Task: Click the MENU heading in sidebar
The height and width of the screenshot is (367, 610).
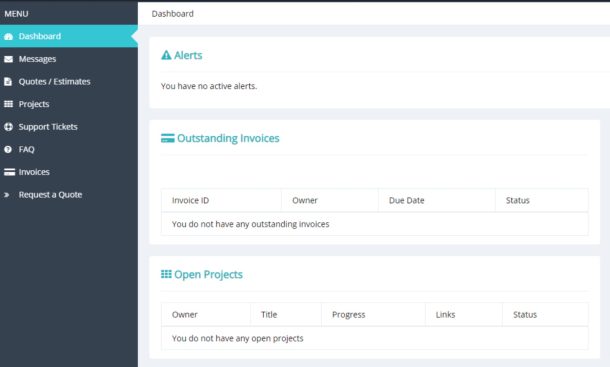Action: [x=16, y=14]
